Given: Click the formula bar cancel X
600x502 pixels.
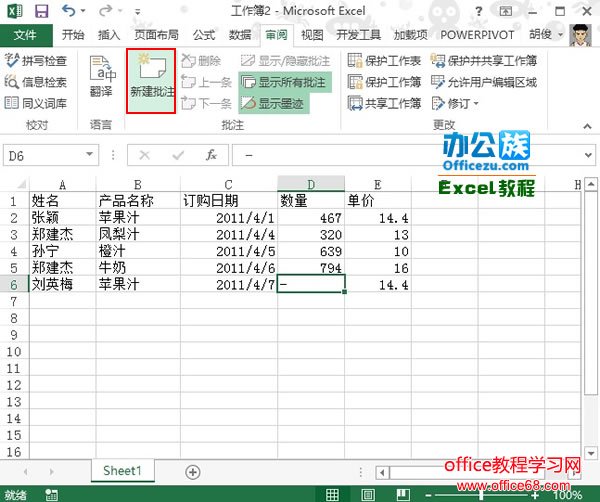Looking at the screenshot, I should click(145, 155).
